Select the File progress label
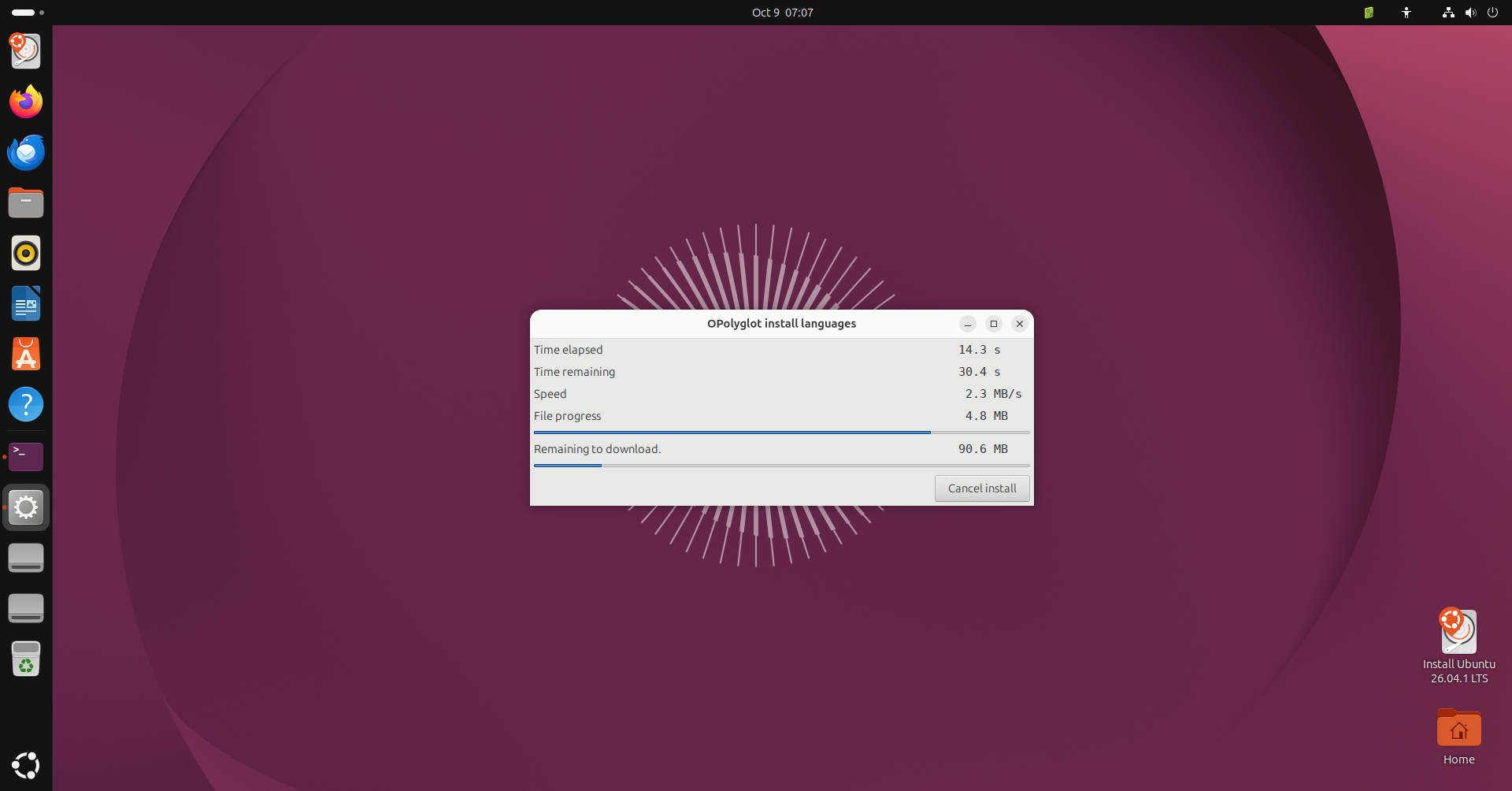Screen dimensions: 1512x791 [567, 416]
